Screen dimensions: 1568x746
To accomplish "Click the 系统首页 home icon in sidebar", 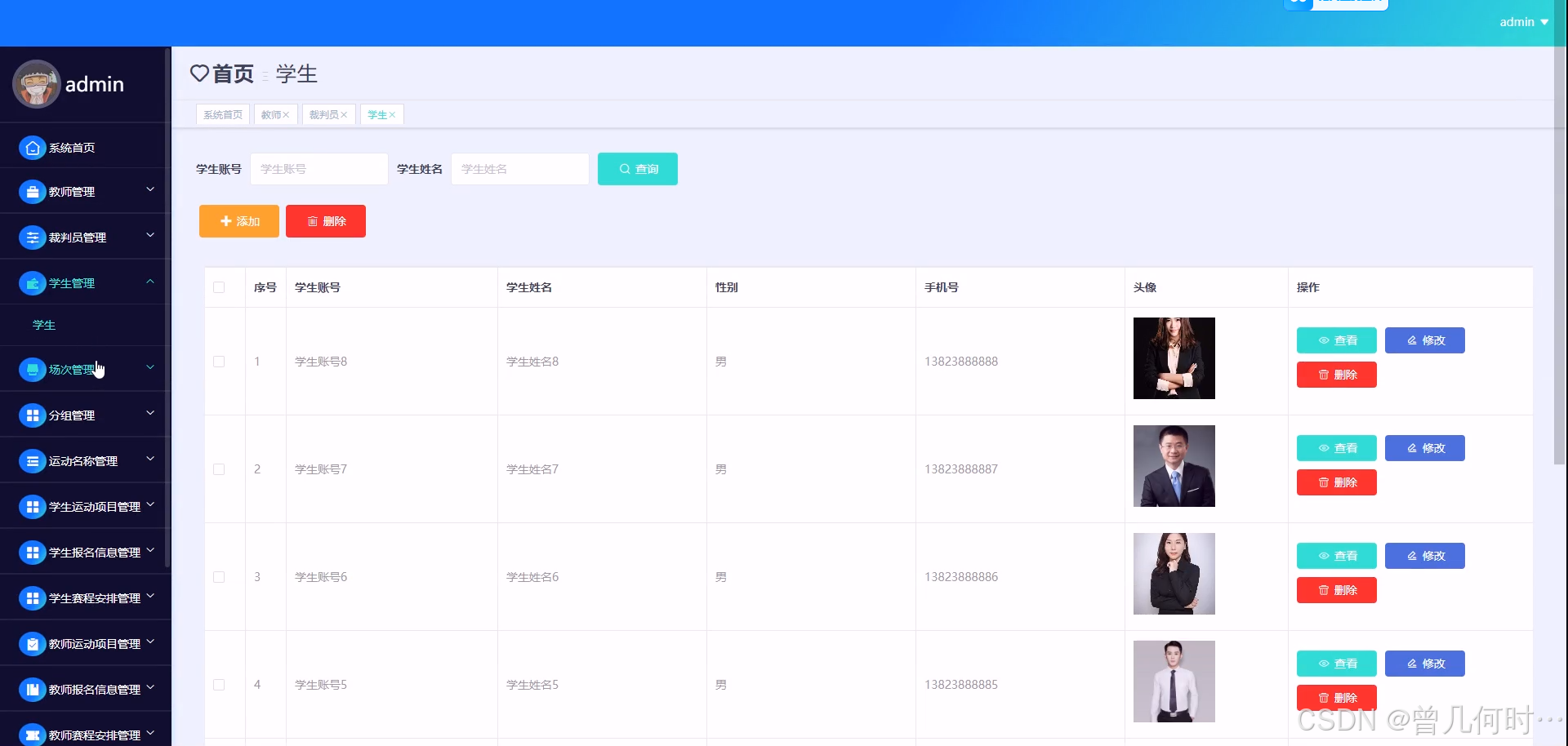I will [x=32, y=148].
